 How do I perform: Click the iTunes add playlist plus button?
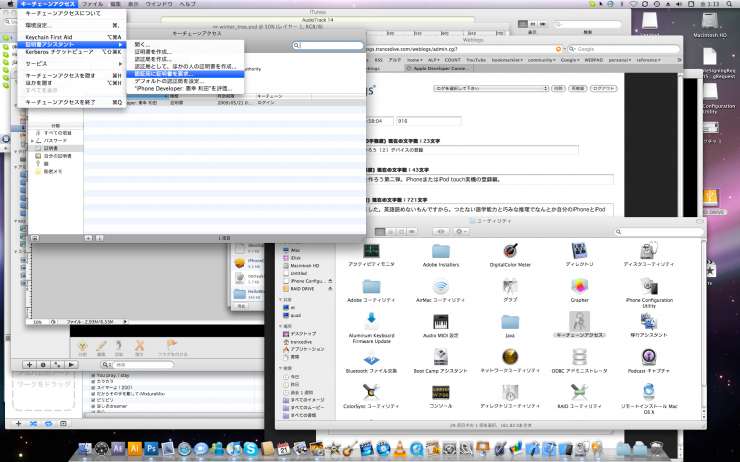click(18, 424)
